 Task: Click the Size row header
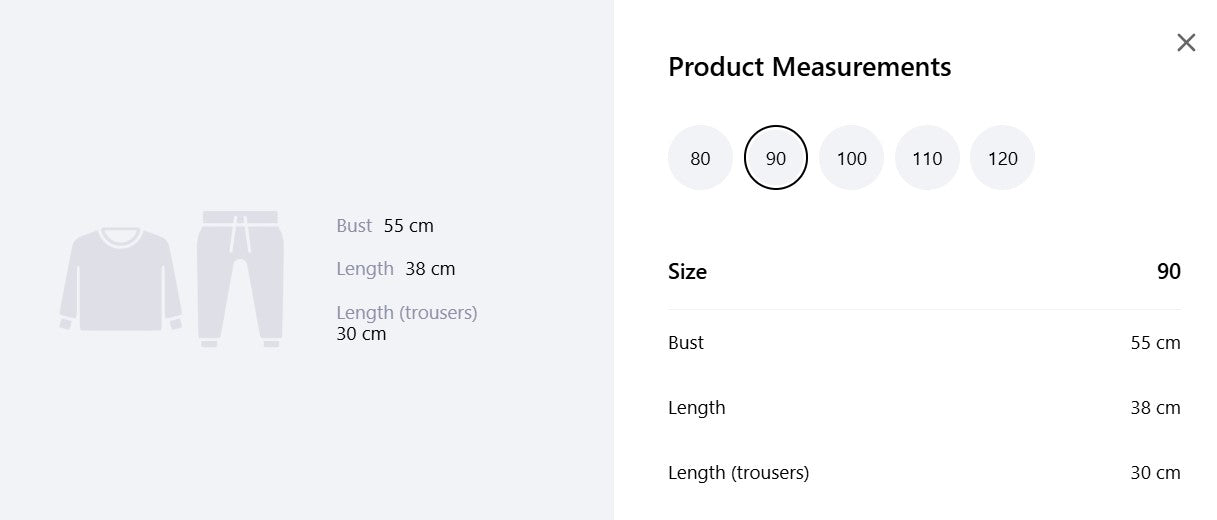point(924,271)
